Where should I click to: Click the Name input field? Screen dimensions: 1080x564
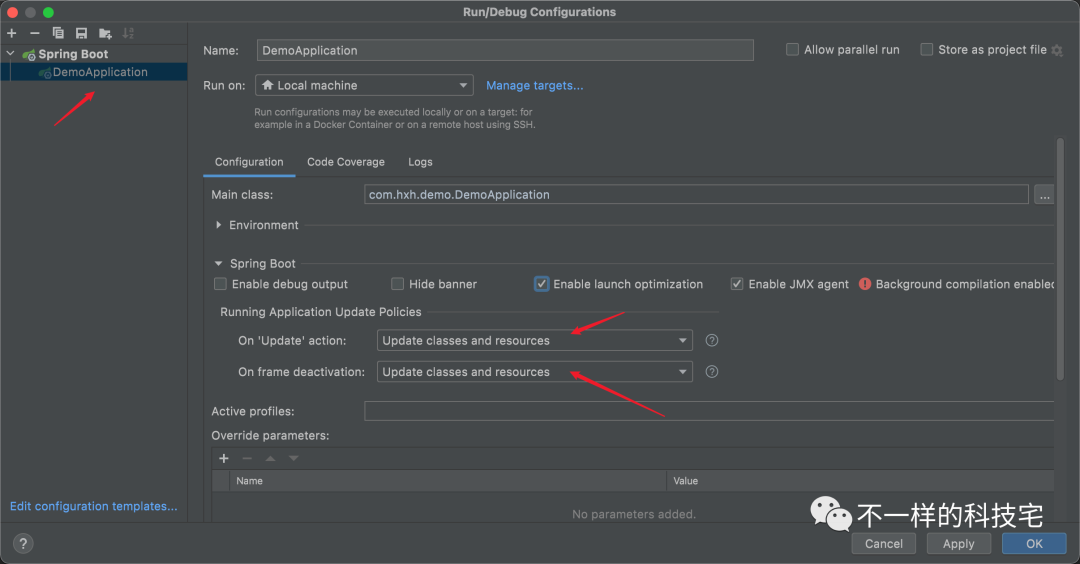(x=505, y=50)
